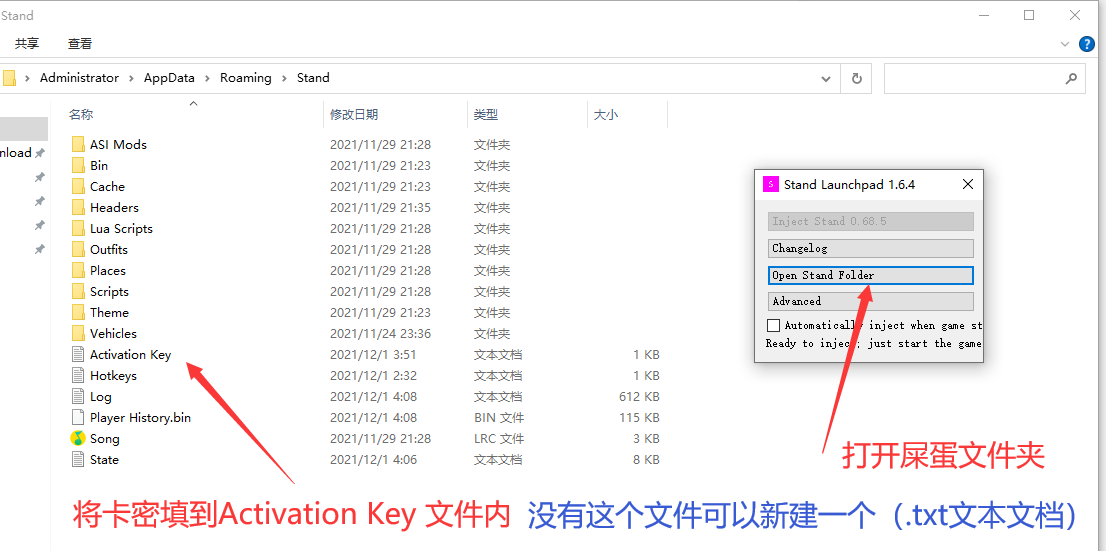
Task: Click Headers date 2021/11/29 21:35
Action: pos(380,207)
